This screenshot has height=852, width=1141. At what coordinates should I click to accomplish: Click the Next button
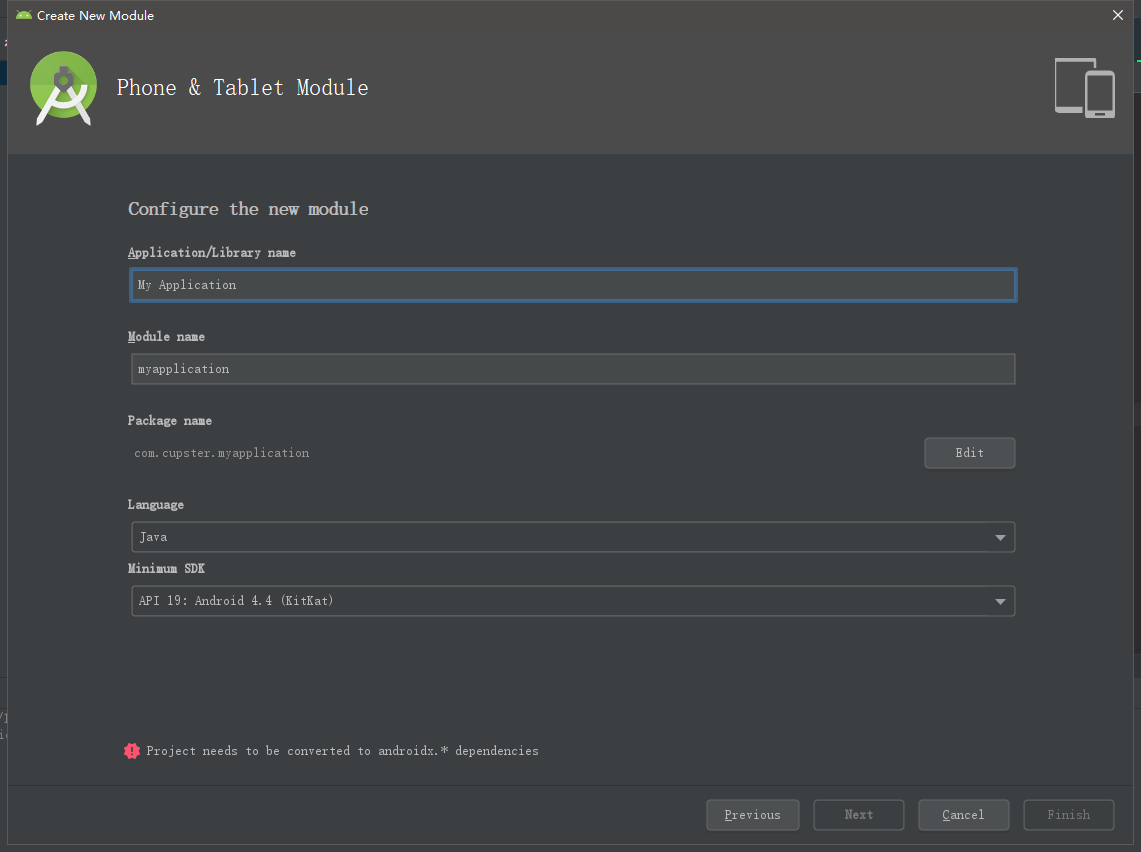pos(859,815)
